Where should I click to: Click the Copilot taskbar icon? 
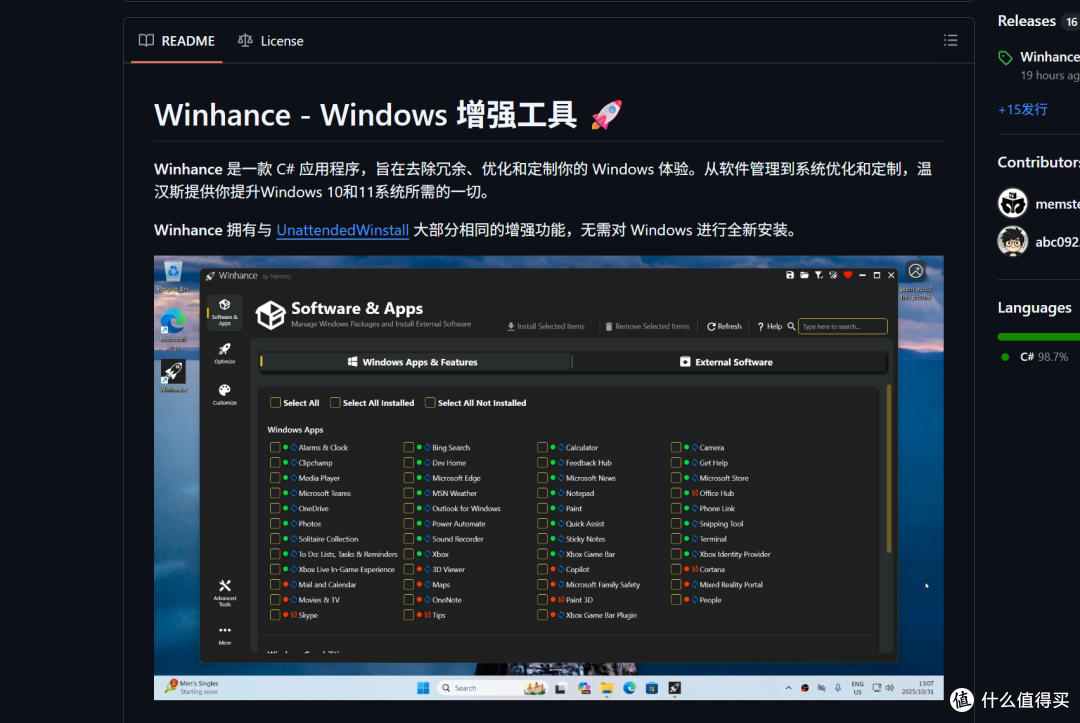point(584,688)
